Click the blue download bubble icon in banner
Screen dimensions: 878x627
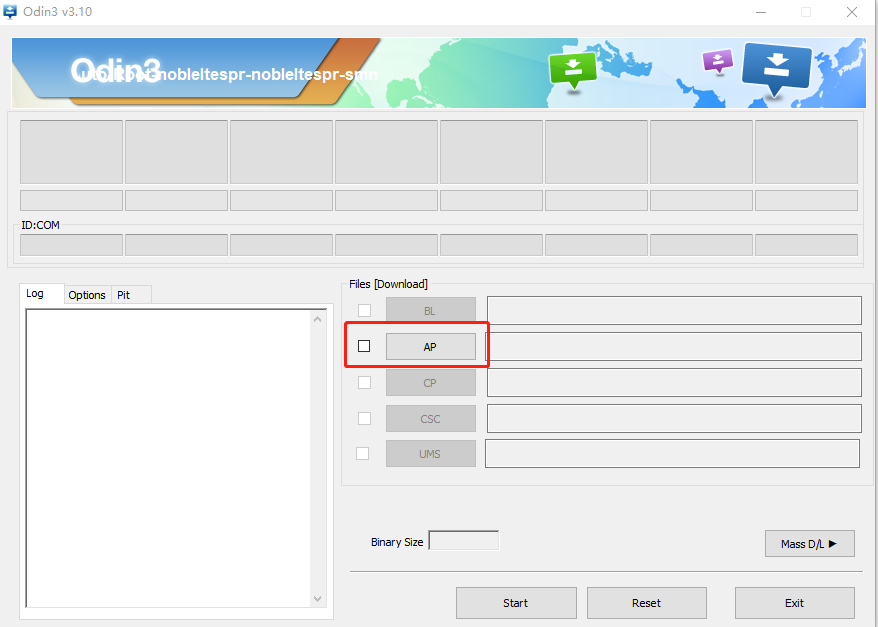point(777,69)
